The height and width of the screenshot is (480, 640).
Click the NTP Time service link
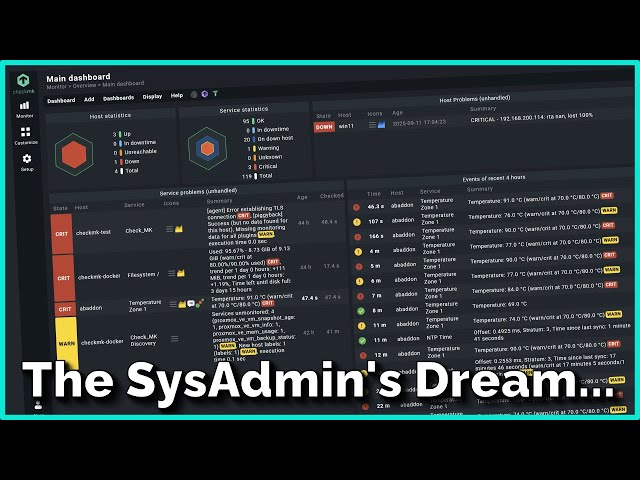(440, 338)
